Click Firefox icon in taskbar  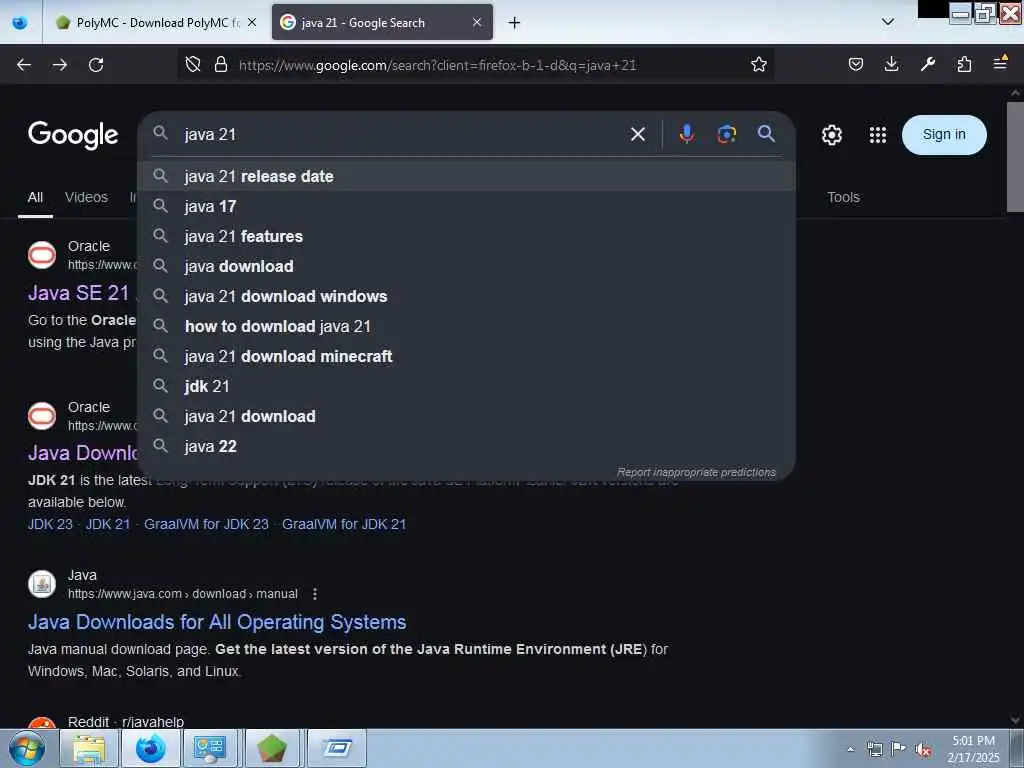[x=150, y=748]
